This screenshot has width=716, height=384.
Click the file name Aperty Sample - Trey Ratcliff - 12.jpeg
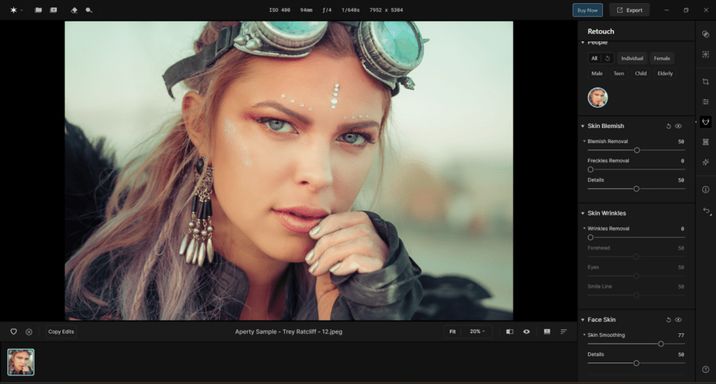289,332
